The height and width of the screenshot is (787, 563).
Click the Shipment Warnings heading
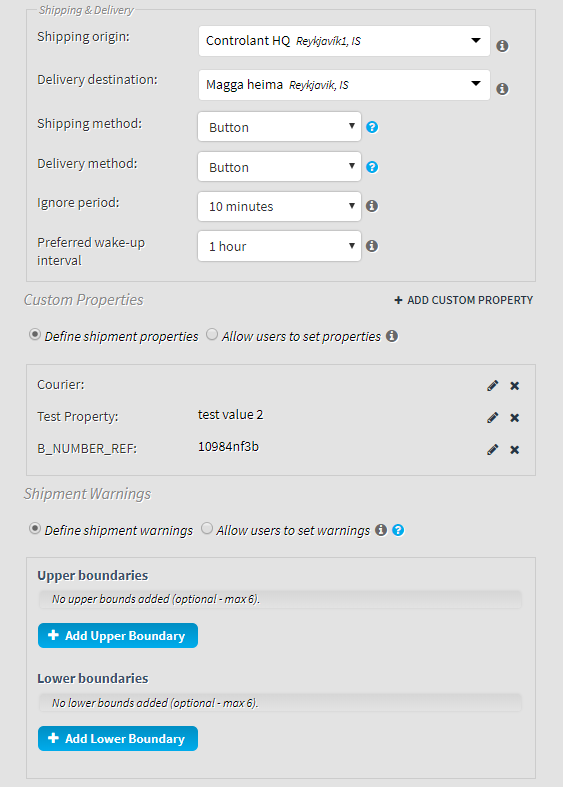pos(87,494)
